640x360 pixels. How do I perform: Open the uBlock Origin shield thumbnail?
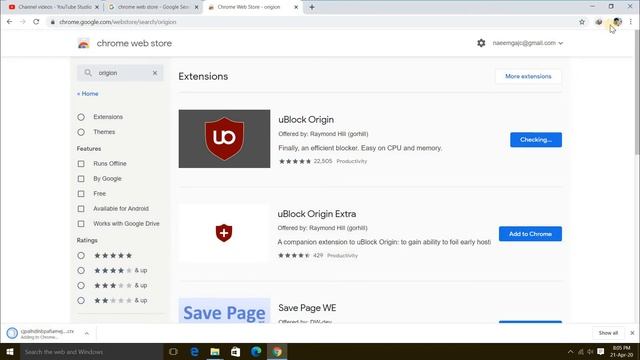(224, 138)
